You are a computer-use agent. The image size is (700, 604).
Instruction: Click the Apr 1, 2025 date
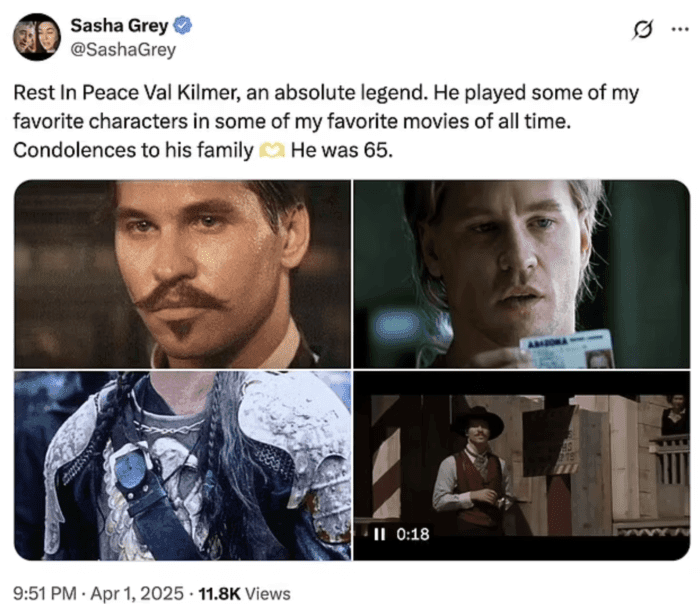pos(137,593)
